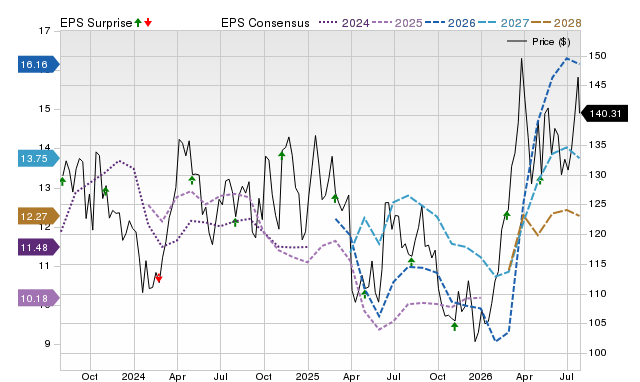Click the 145 label on the price axis
Image resolution: width=640 pixels, height=382 pixels.
point(597,85)
